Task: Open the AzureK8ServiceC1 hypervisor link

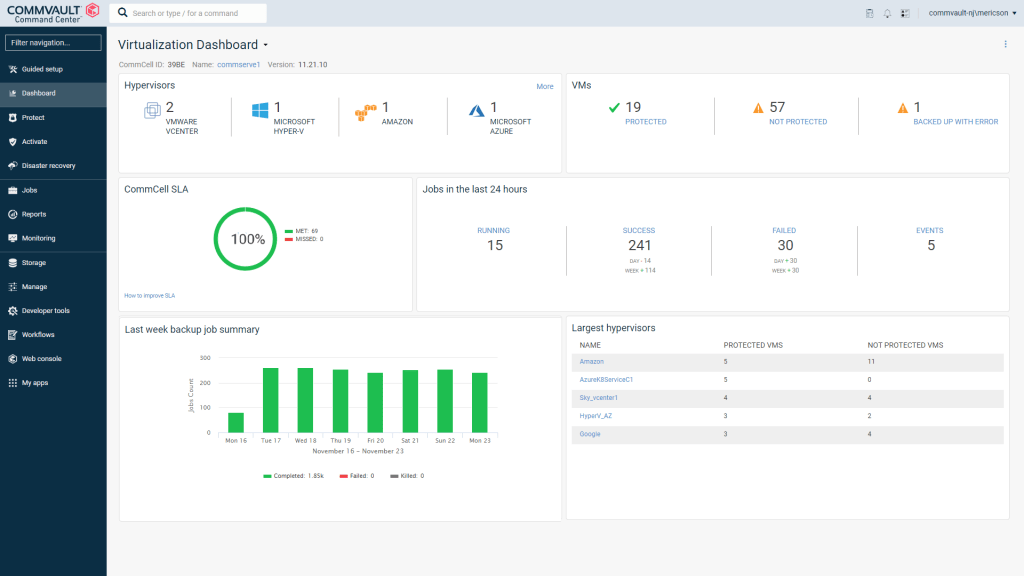Action: pyautogui.click(x=606, y=379)
